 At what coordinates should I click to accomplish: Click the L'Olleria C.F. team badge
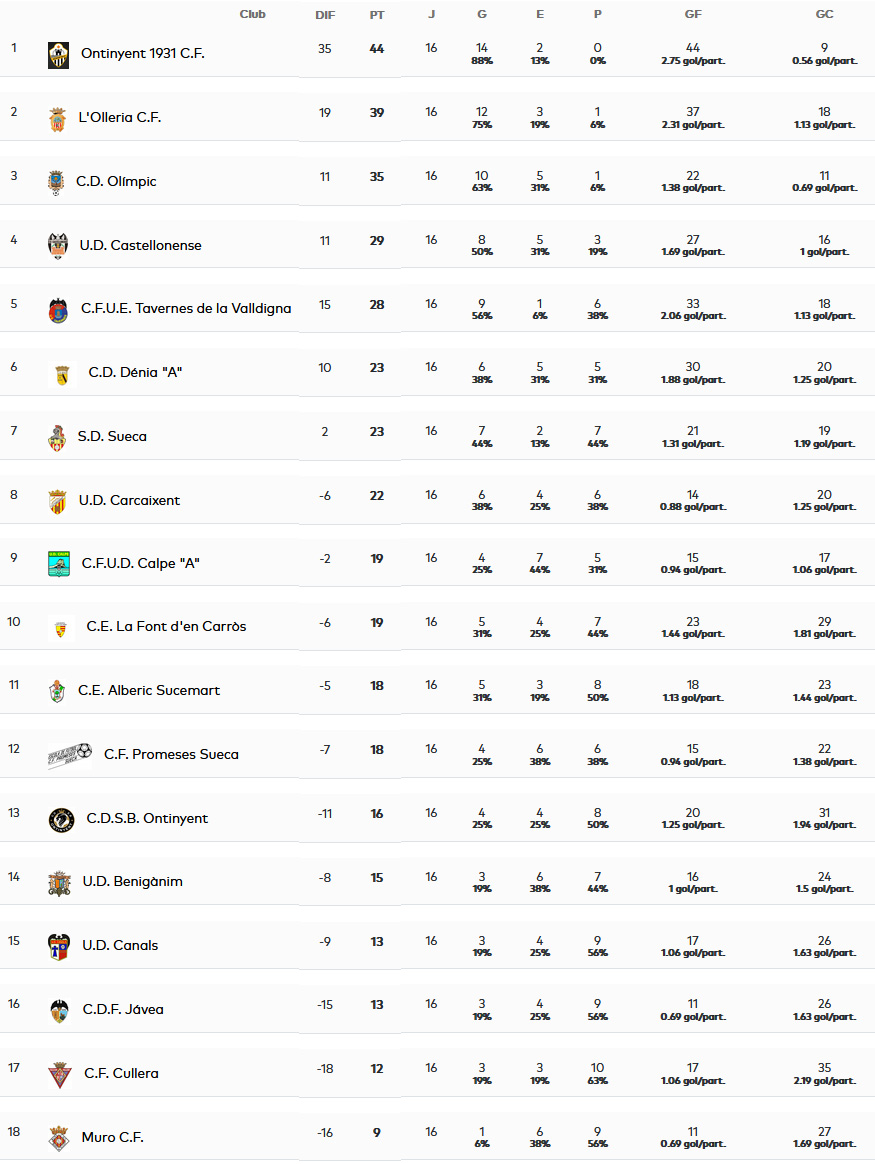click(x=58, y=119)
